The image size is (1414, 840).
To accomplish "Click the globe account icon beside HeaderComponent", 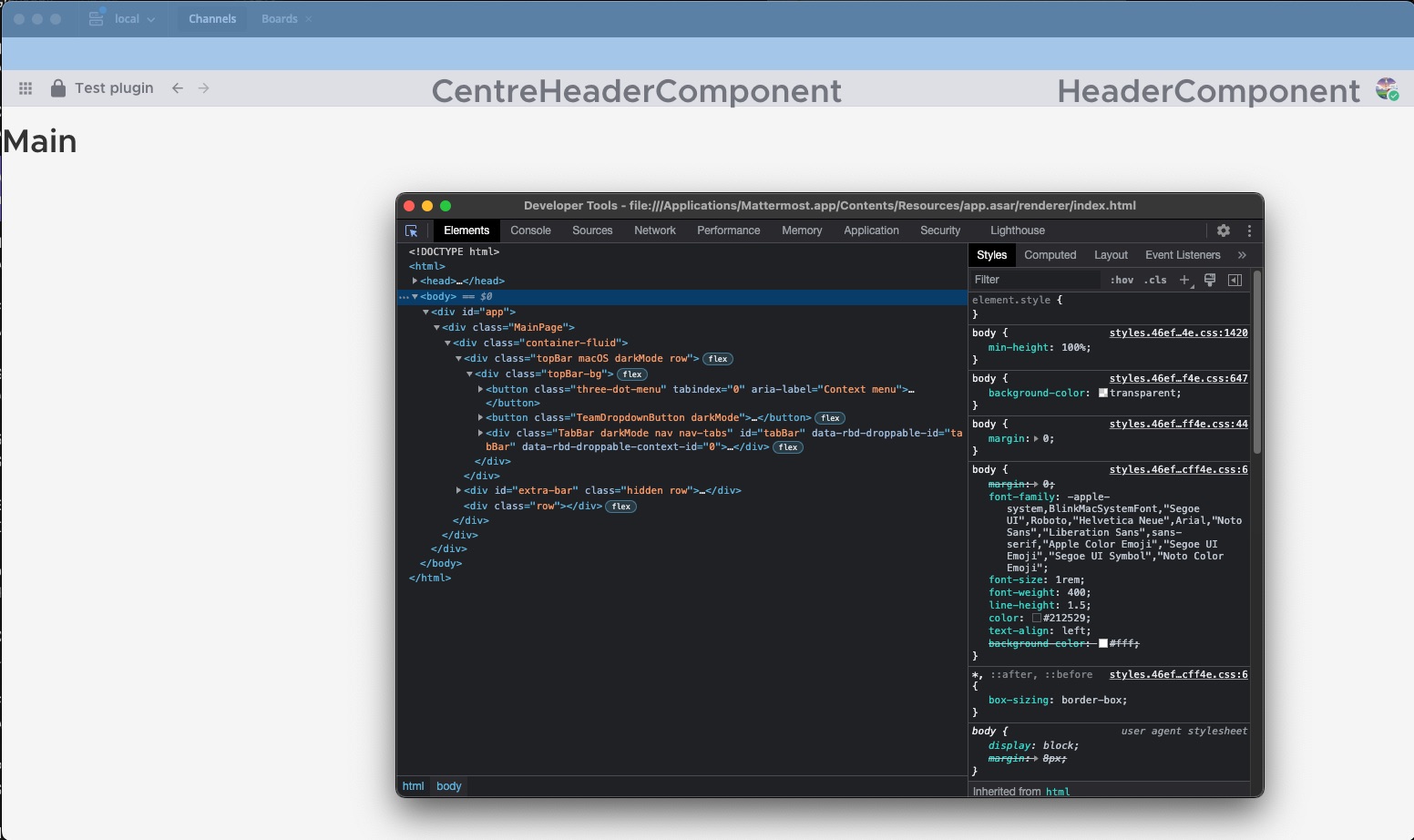I will [x=1388, y=89].
